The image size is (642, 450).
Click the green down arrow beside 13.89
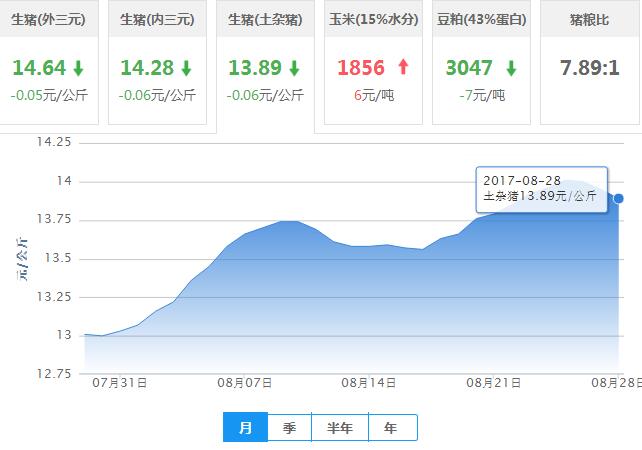pos(294,68)
